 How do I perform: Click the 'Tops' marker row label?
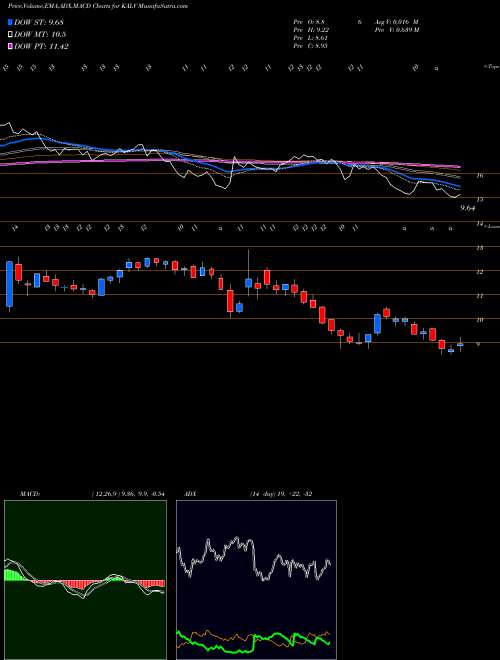point(492,67)
